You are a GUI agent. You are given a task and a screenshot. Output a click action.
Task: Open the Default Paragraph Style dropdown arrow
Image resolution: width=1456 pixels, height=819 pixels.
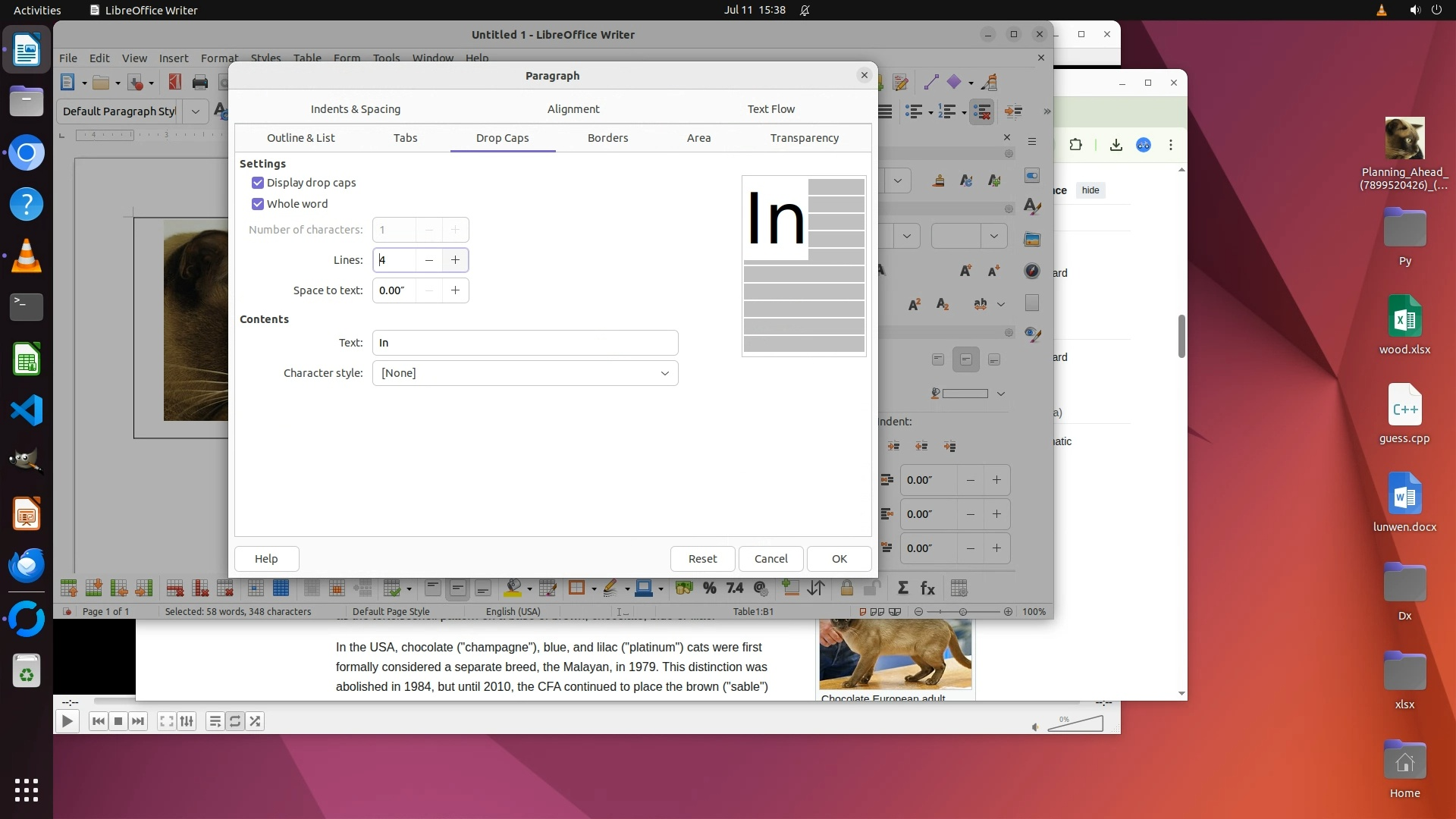pos(196,111)
